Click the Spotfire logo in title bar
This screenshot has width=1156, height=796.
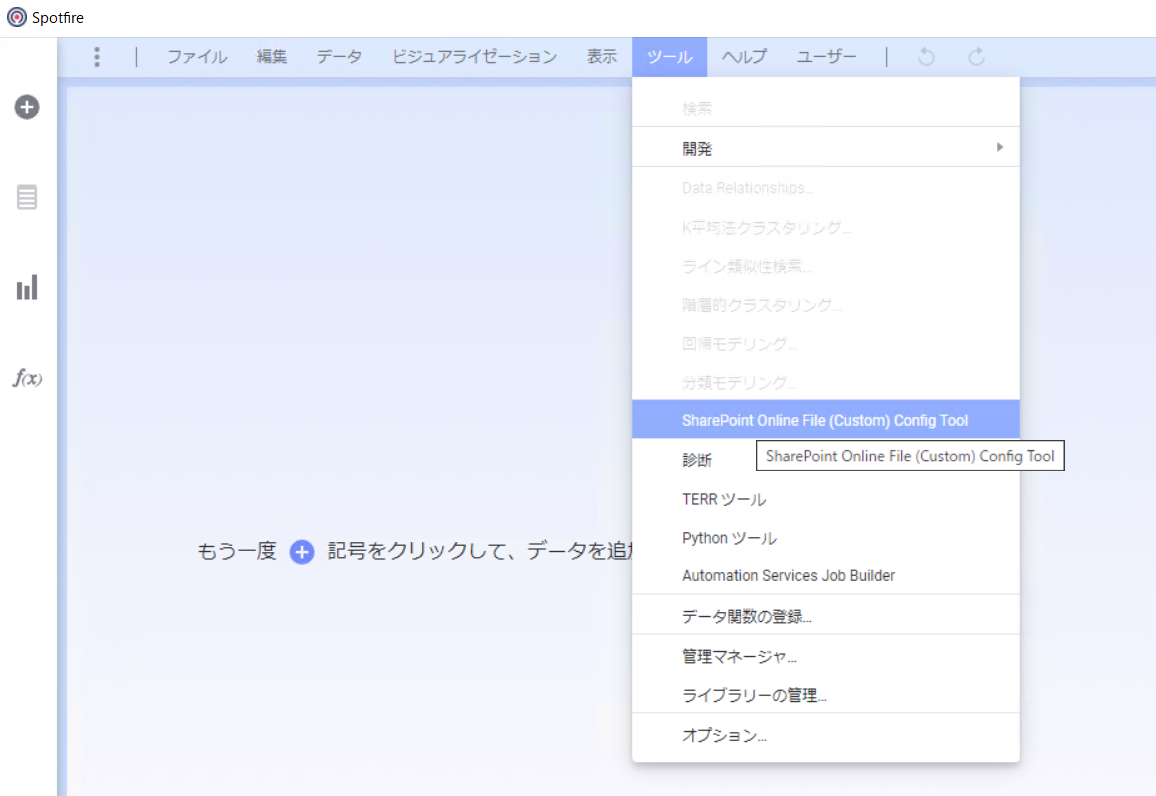[17, 17]
